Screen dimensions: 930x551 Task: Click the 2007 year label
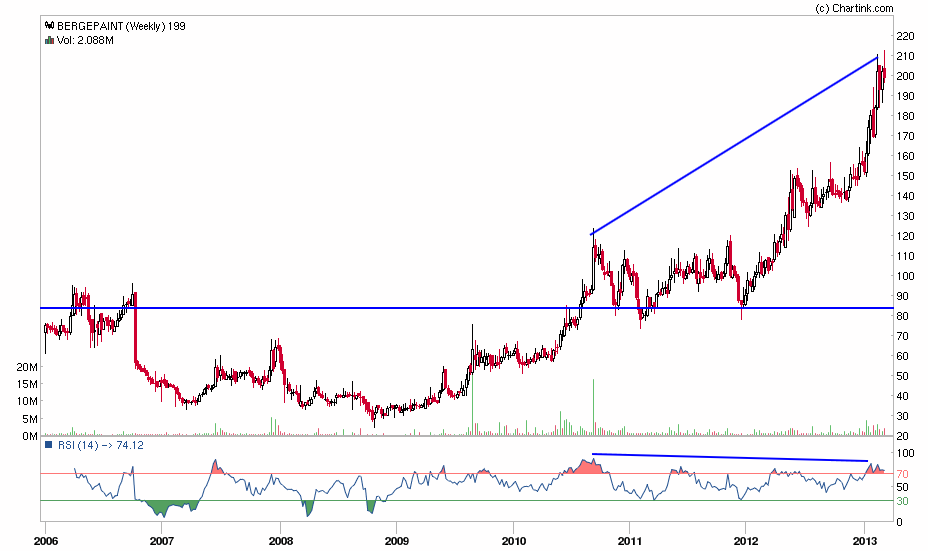click(x=162, y=542)
